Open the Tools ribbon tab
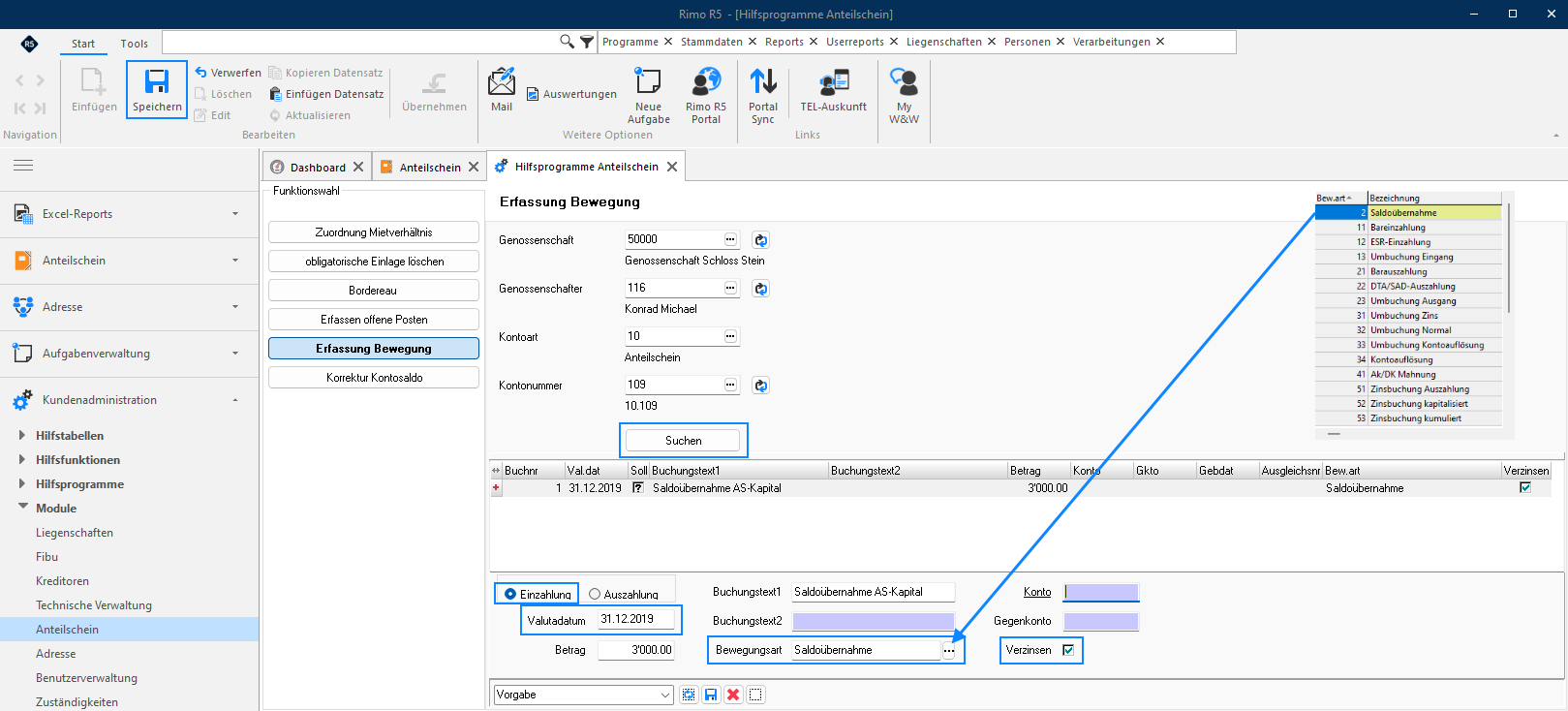This screenshot has height=711, width=1568. tap(134, 44)
